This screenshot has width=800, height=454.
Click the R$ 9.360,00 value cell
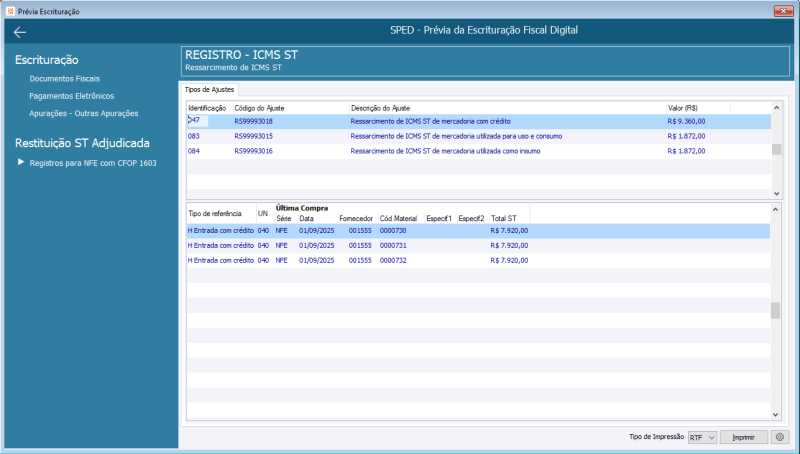[x=686, y=121]
